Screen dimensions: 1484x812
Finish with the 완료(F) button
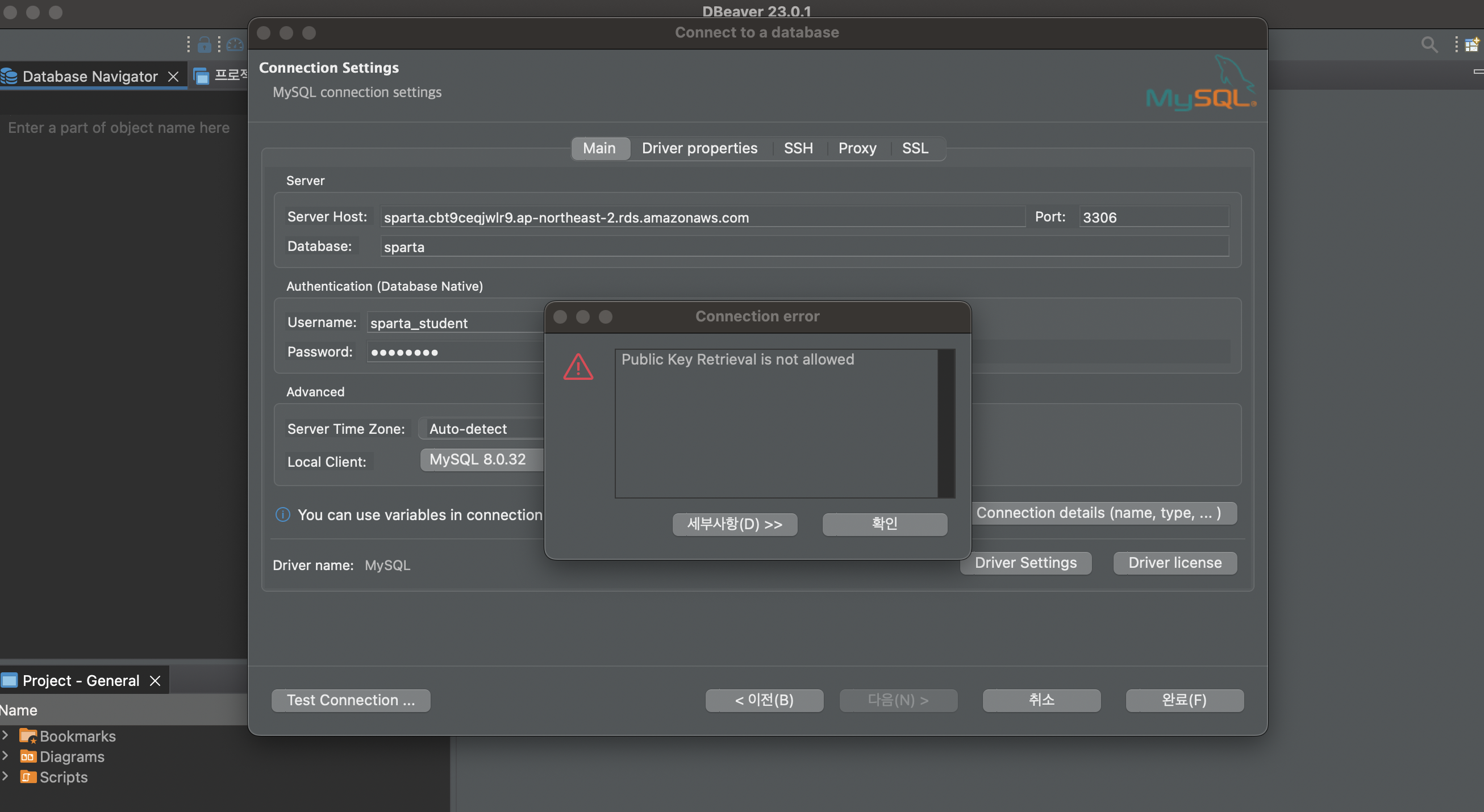pyautogui.click(x=1185, y=700)
